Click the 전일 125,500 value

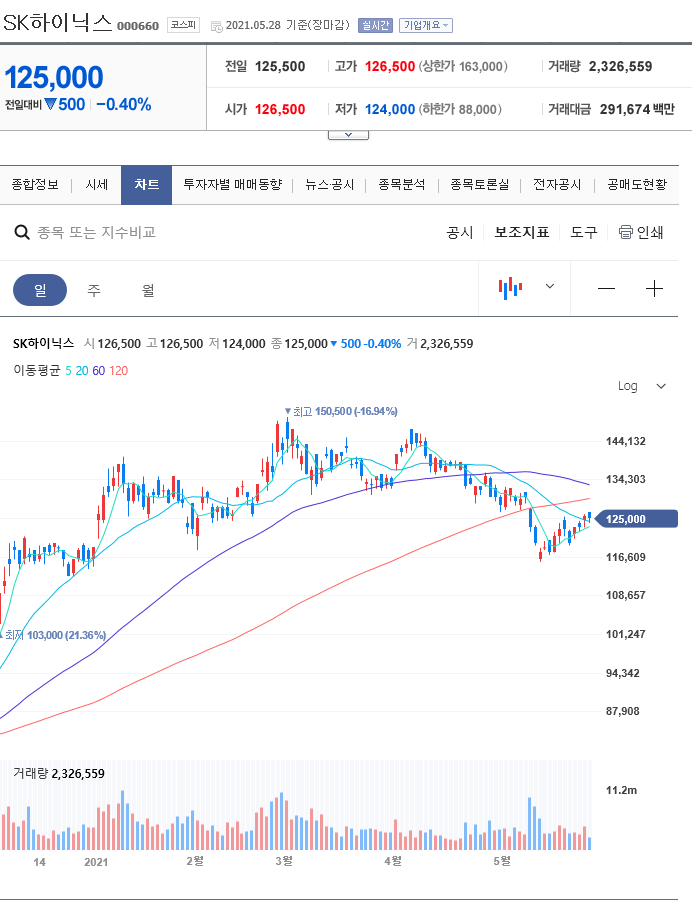(x=280, y=66)
